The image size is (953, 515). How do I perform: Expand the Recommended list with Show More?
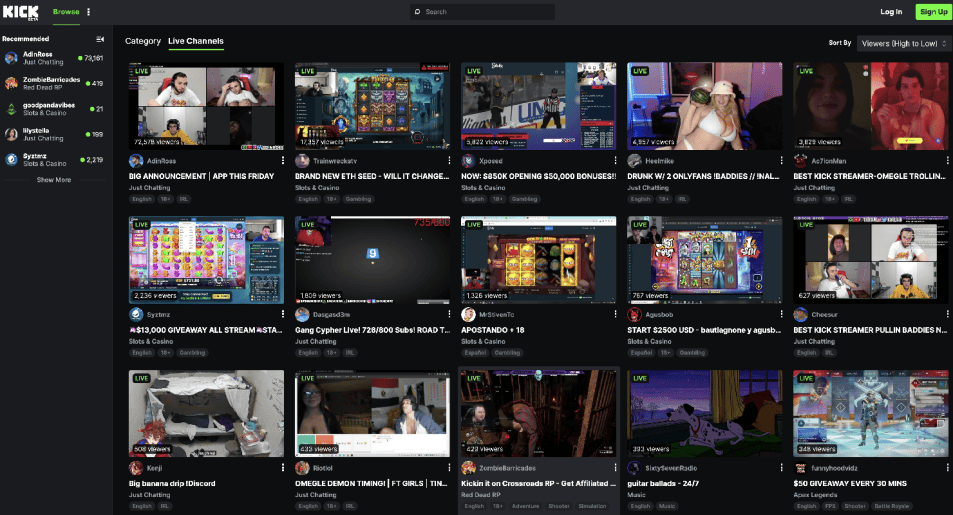click(x=53, y=180)
